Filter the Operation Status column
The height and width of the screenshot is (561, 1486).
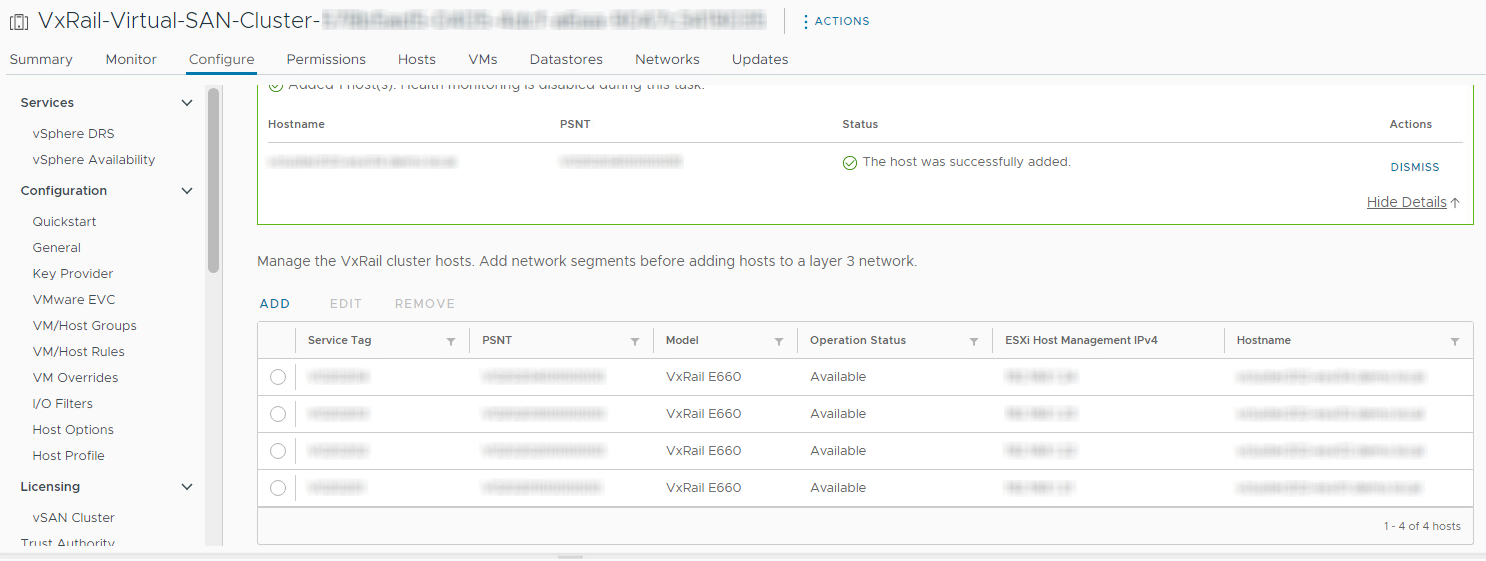tap(974, 341)
